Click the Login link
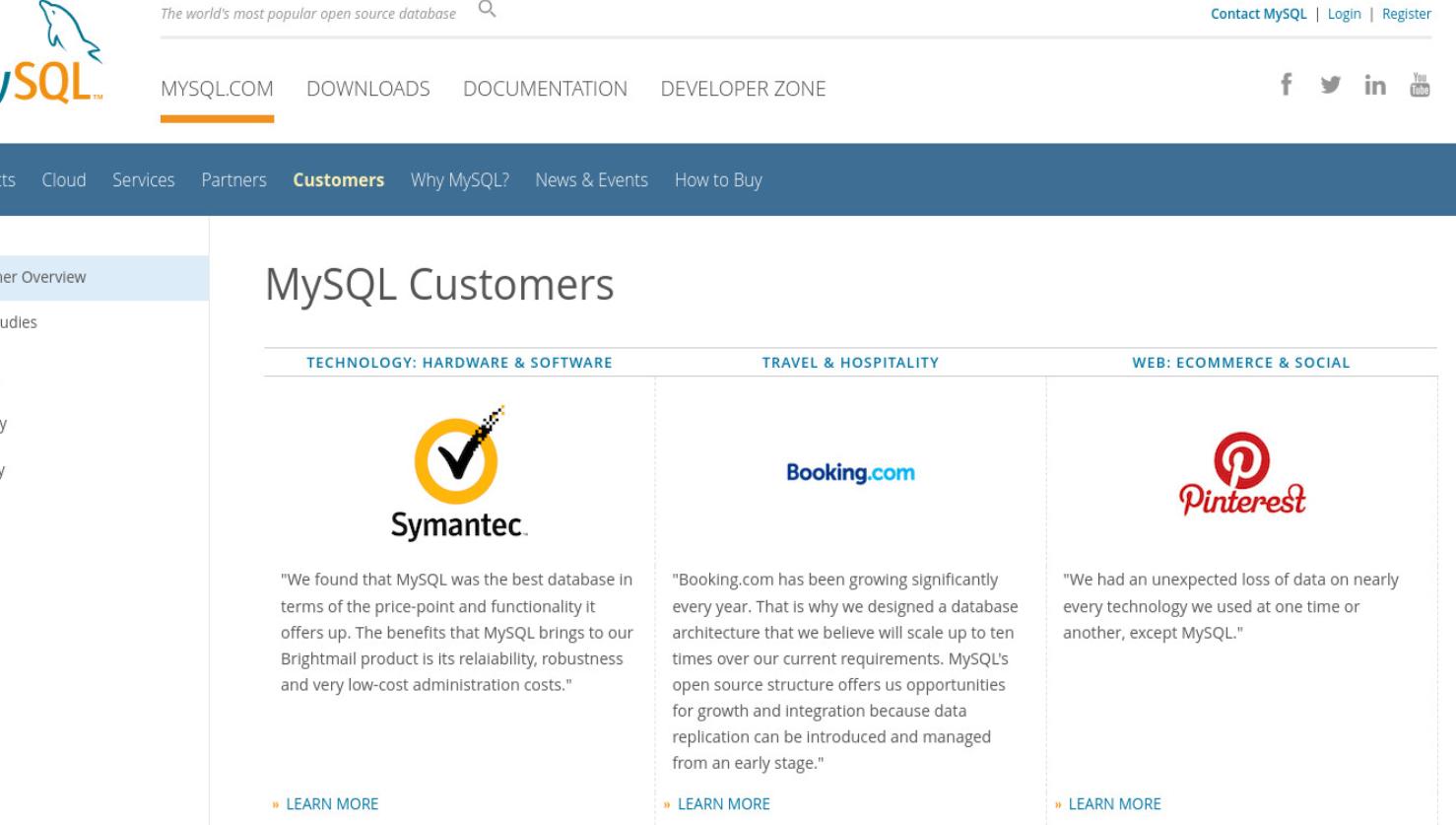 [x=1344, y=14]
